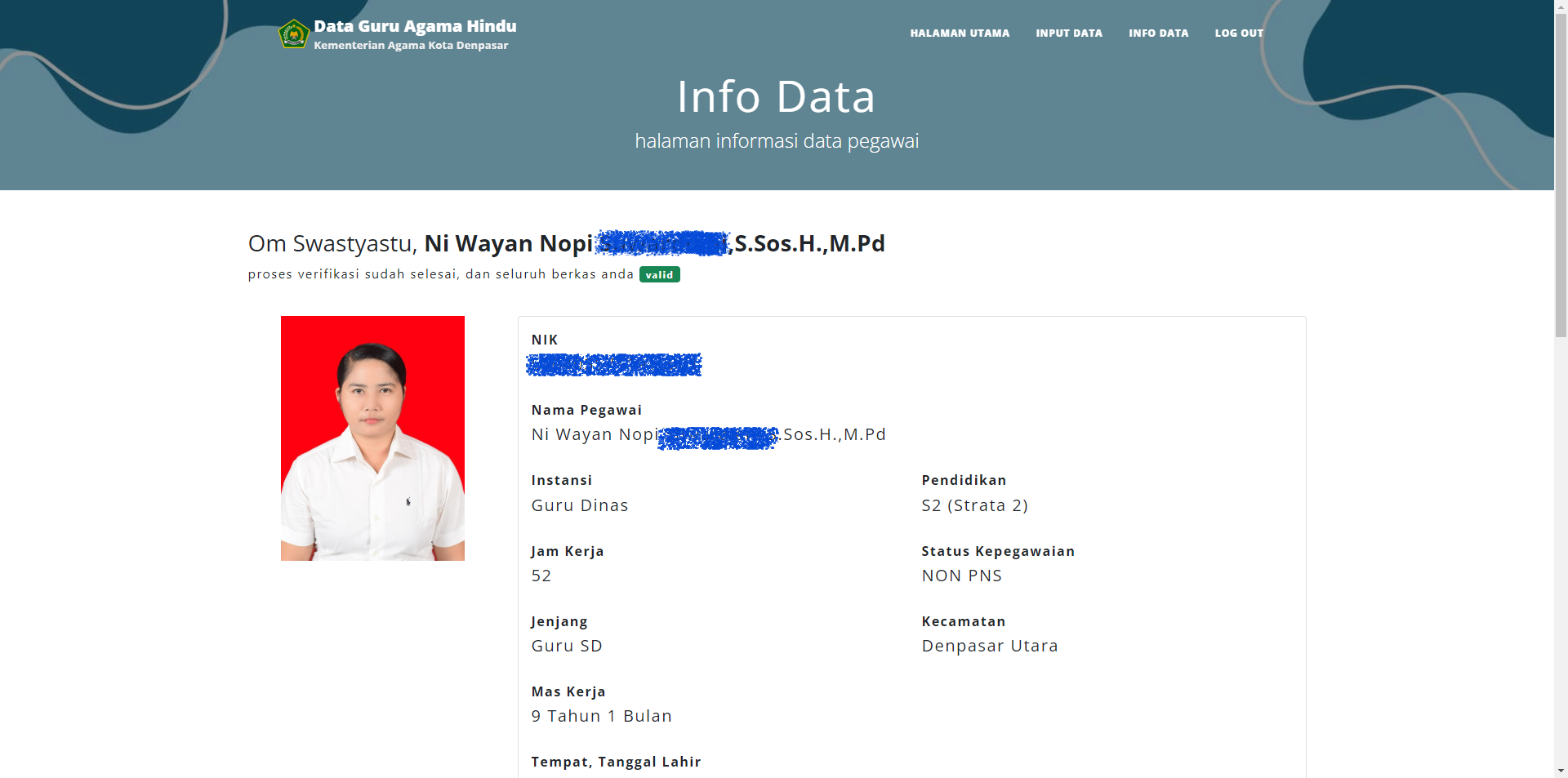Click the S2 (Strata 2) education value
This screenshot has width=1568, height=778.
(x=974, y=505)
